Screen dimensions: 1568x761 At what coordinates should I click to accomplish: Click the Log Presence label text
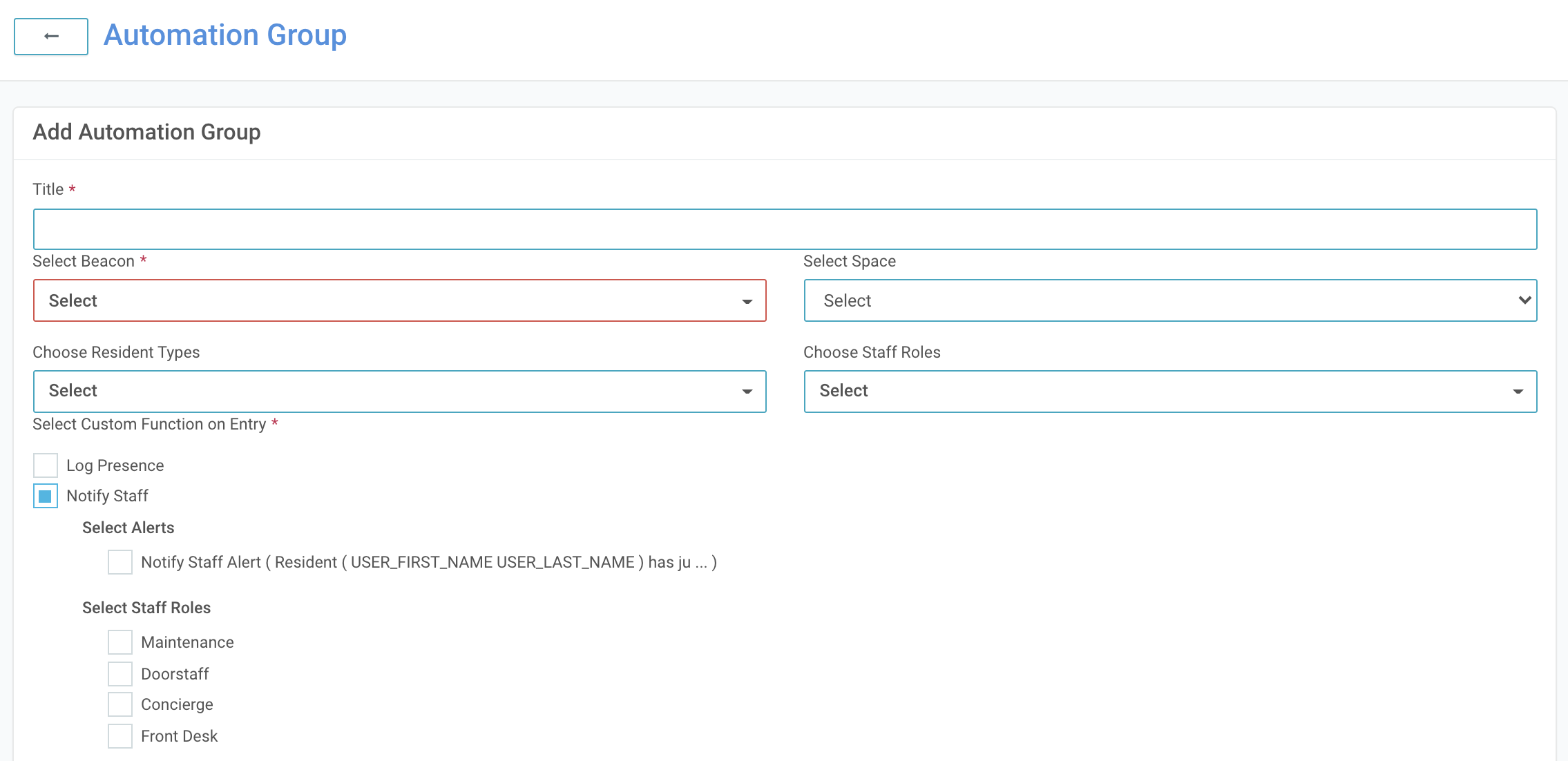pyautogui.click(x=115, y=465)
